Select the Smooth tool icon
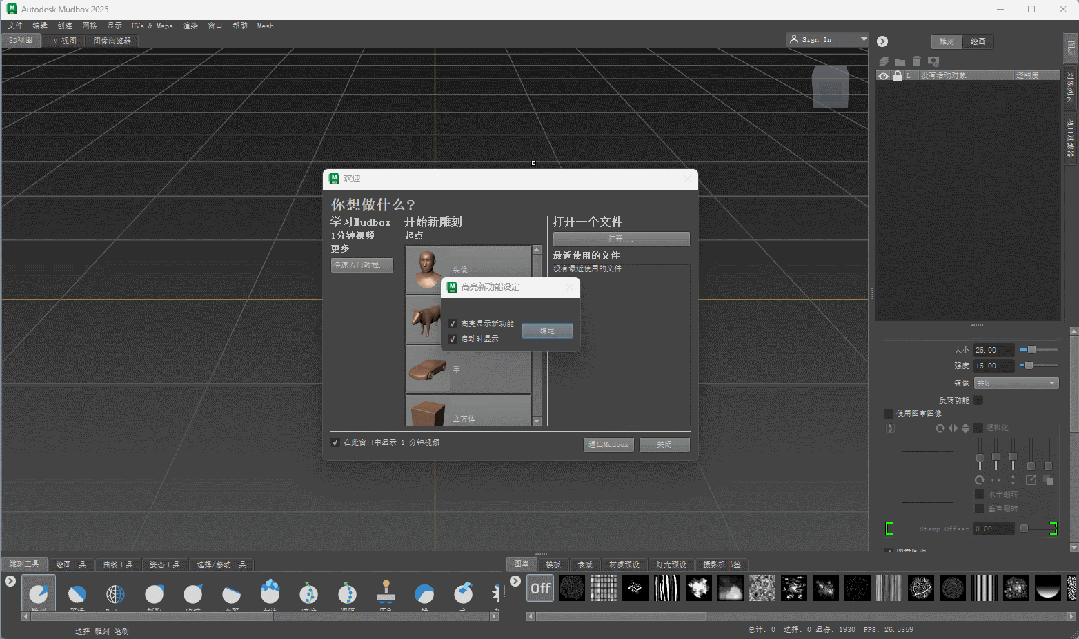Viewport: 1079px width, 639px height. (x=77, y=594)
